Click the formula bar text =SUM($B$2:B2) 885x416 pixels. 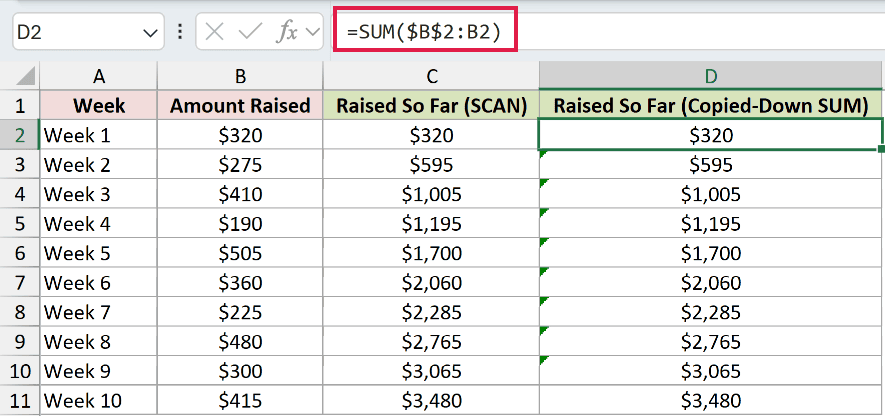[424, 33]
